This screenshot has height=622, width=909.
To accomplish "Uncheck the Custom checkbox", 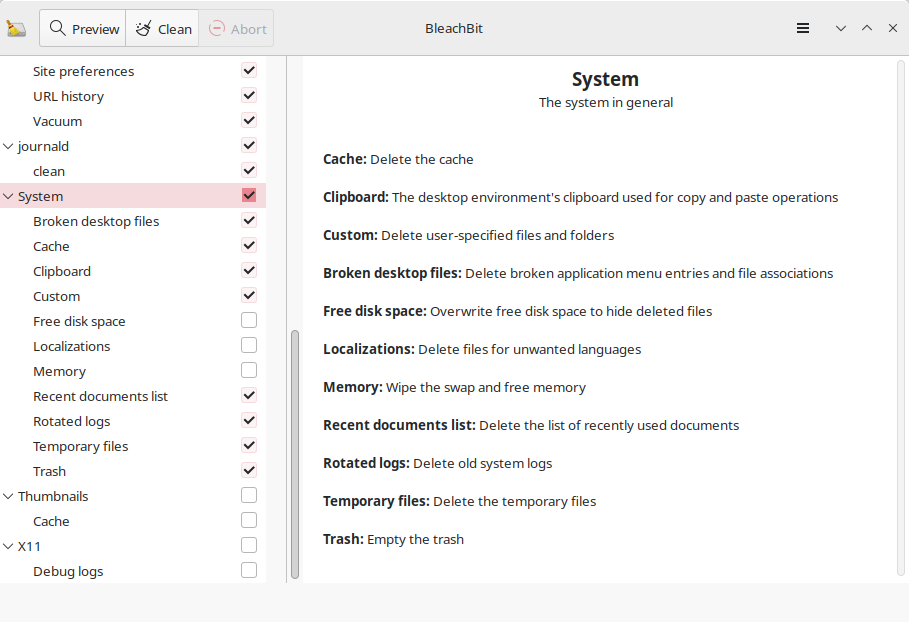I will click(249, 296).
